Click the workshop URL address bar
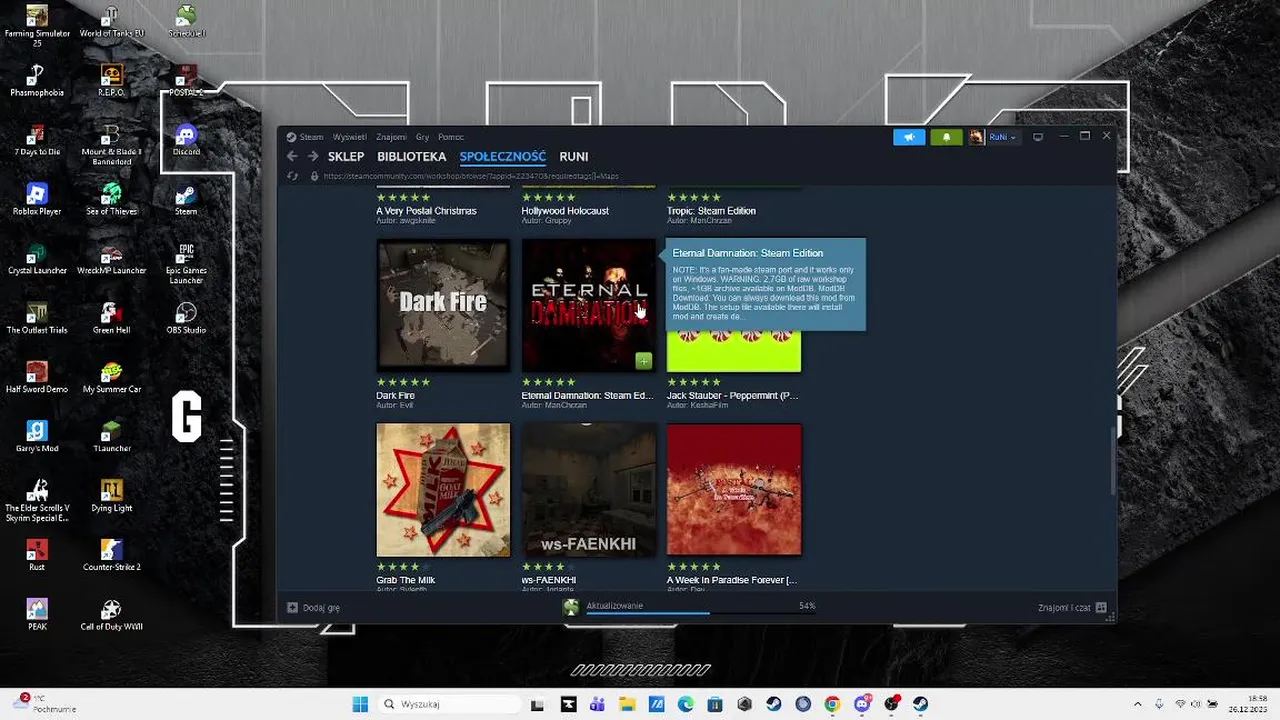The width and height of the screenshot is (1280, 720). click(470, 176)
